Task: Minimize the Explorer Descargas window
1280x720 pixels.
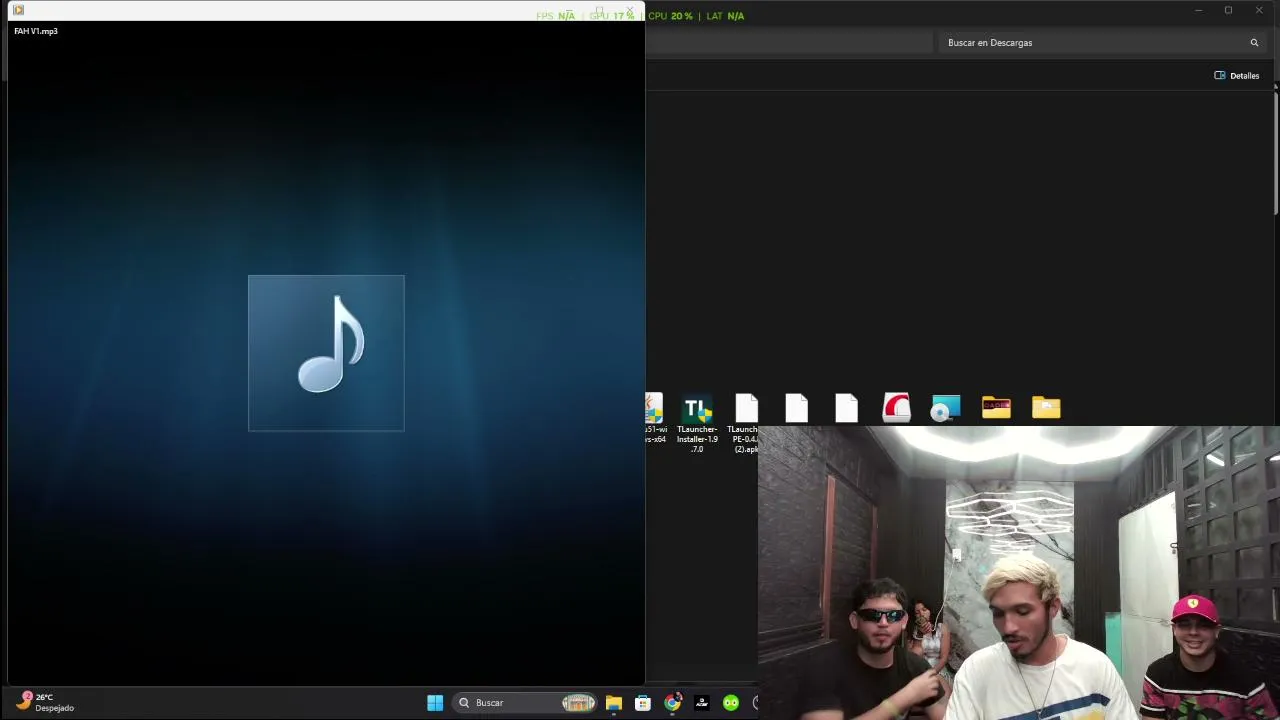Action: click(x=1198, y=11)
